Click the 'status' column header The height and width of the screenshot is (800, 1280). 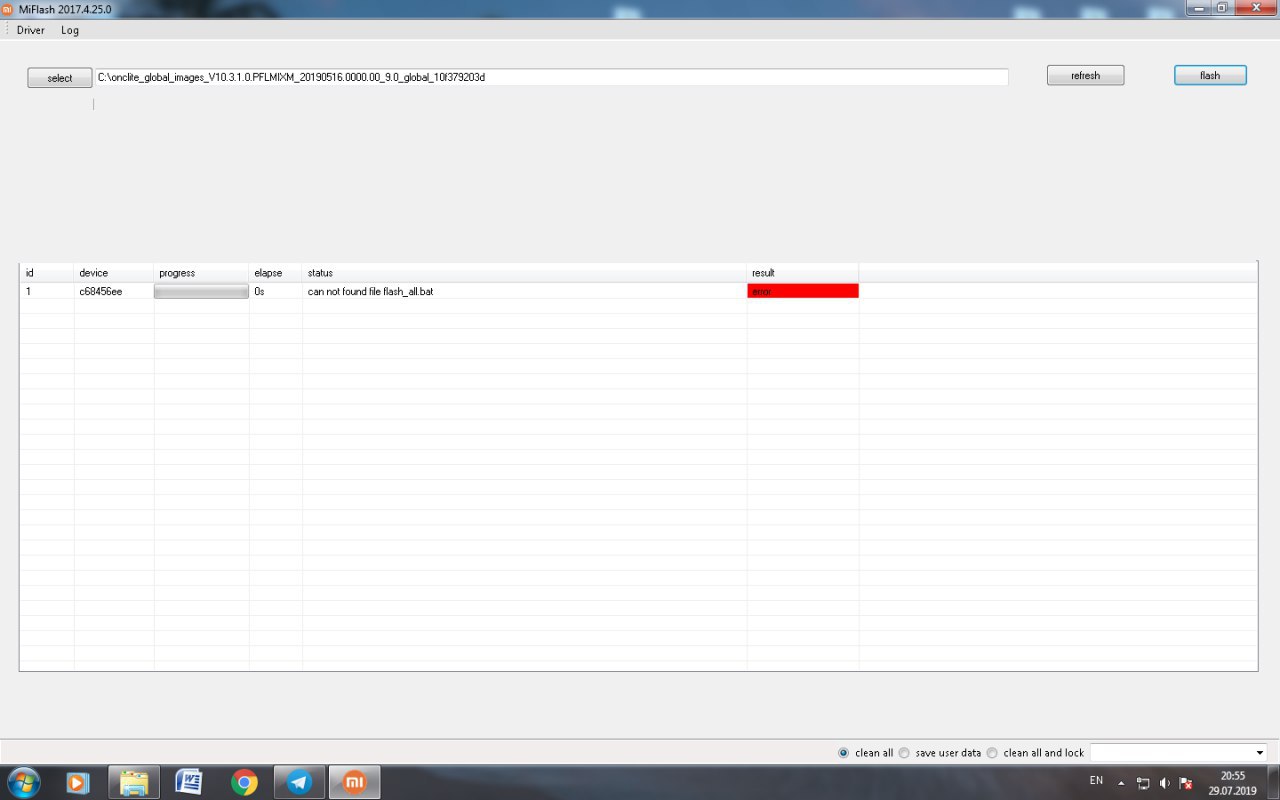[x=524, y=273]
